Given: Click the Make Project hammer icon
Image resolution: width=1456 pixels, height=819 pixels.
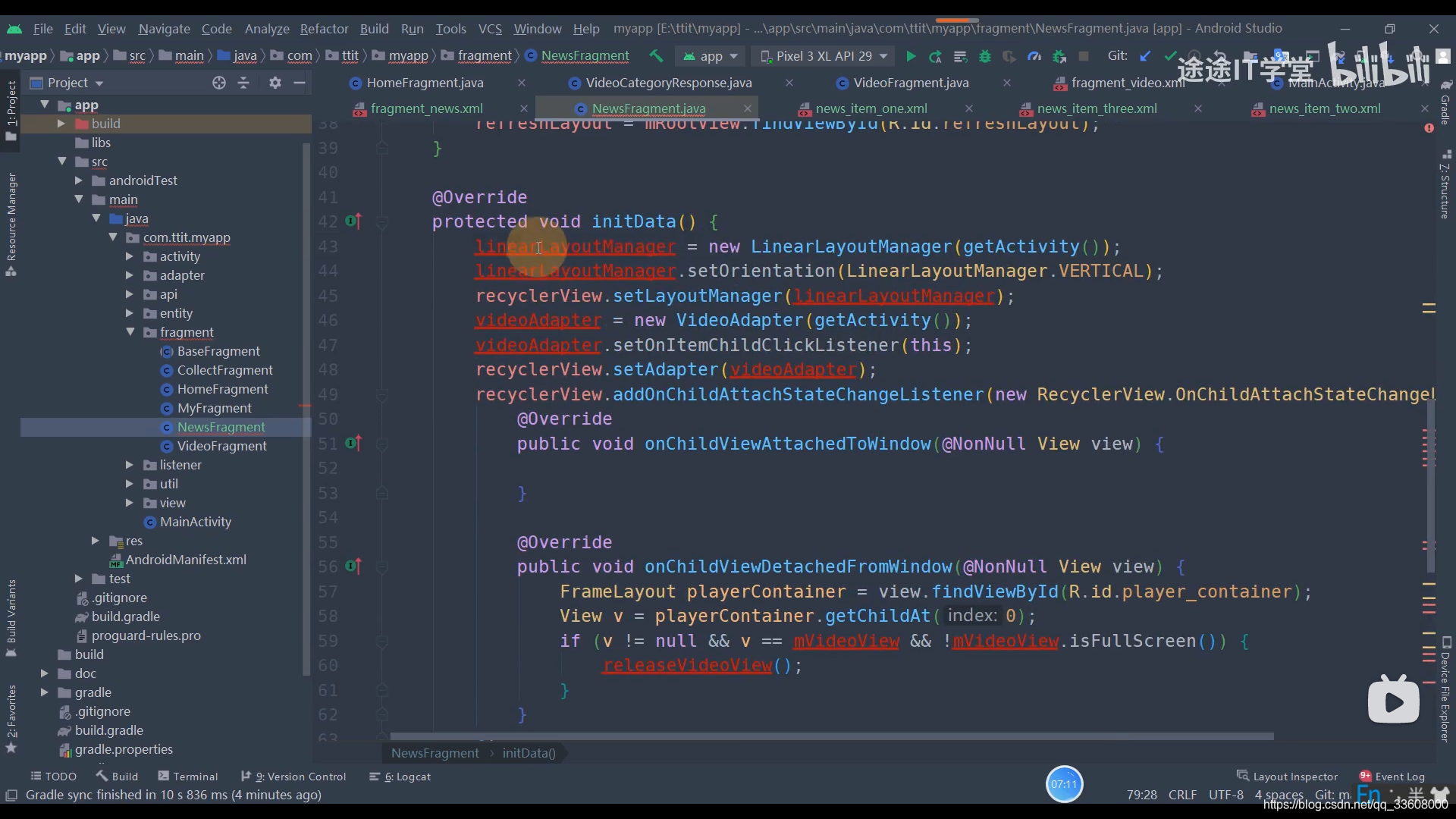Looking at the screenshot, I should (x=657, y=56).
